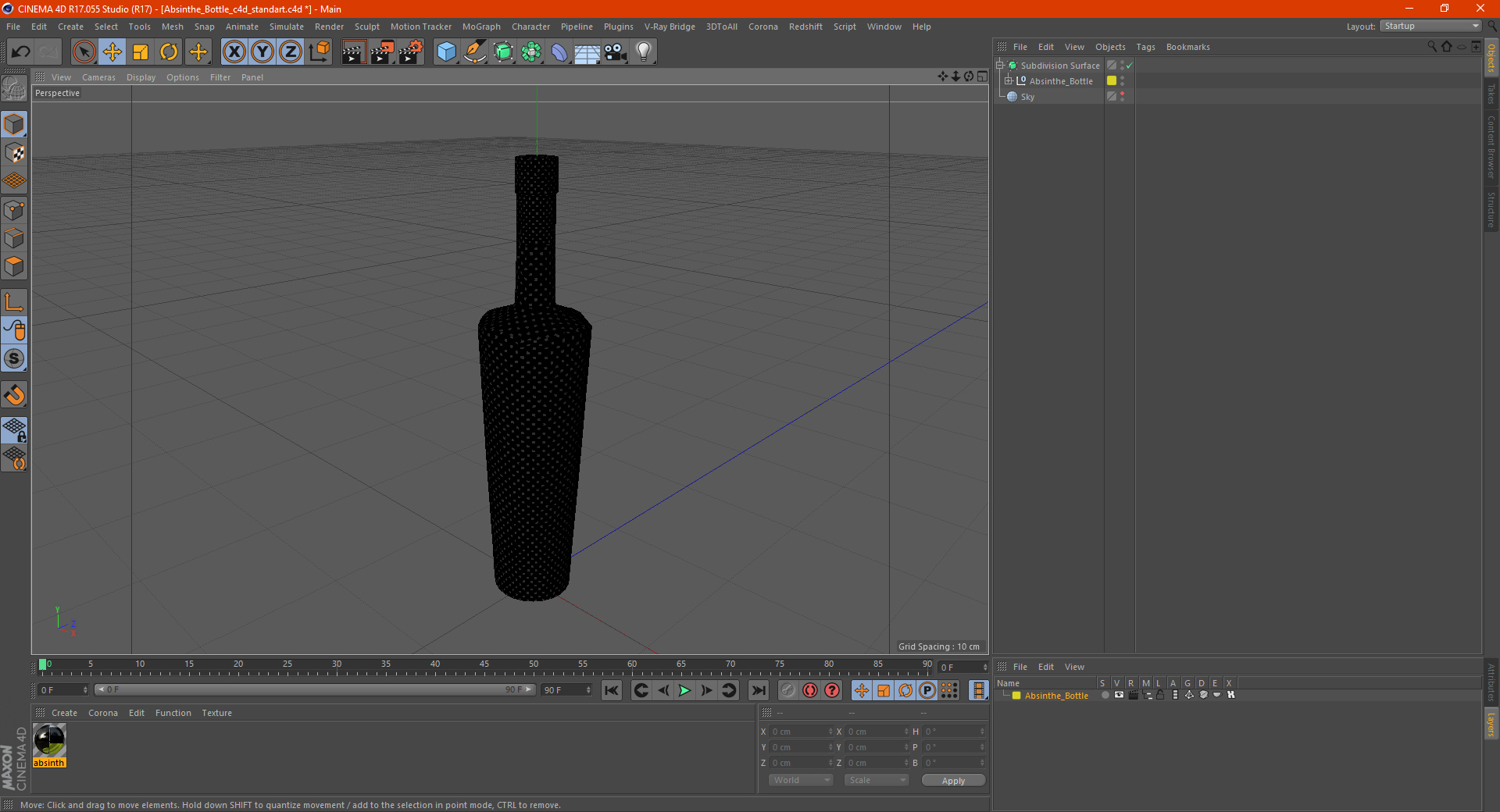Select the Sky object
This screenshot has width=1500, height=812.
1027,97
